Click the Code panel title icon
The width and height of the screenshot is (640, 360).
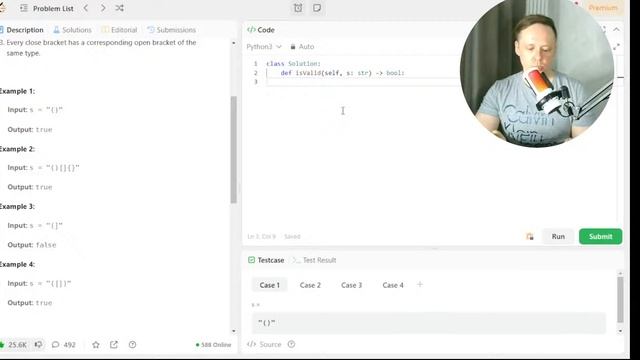coord(251,29)
